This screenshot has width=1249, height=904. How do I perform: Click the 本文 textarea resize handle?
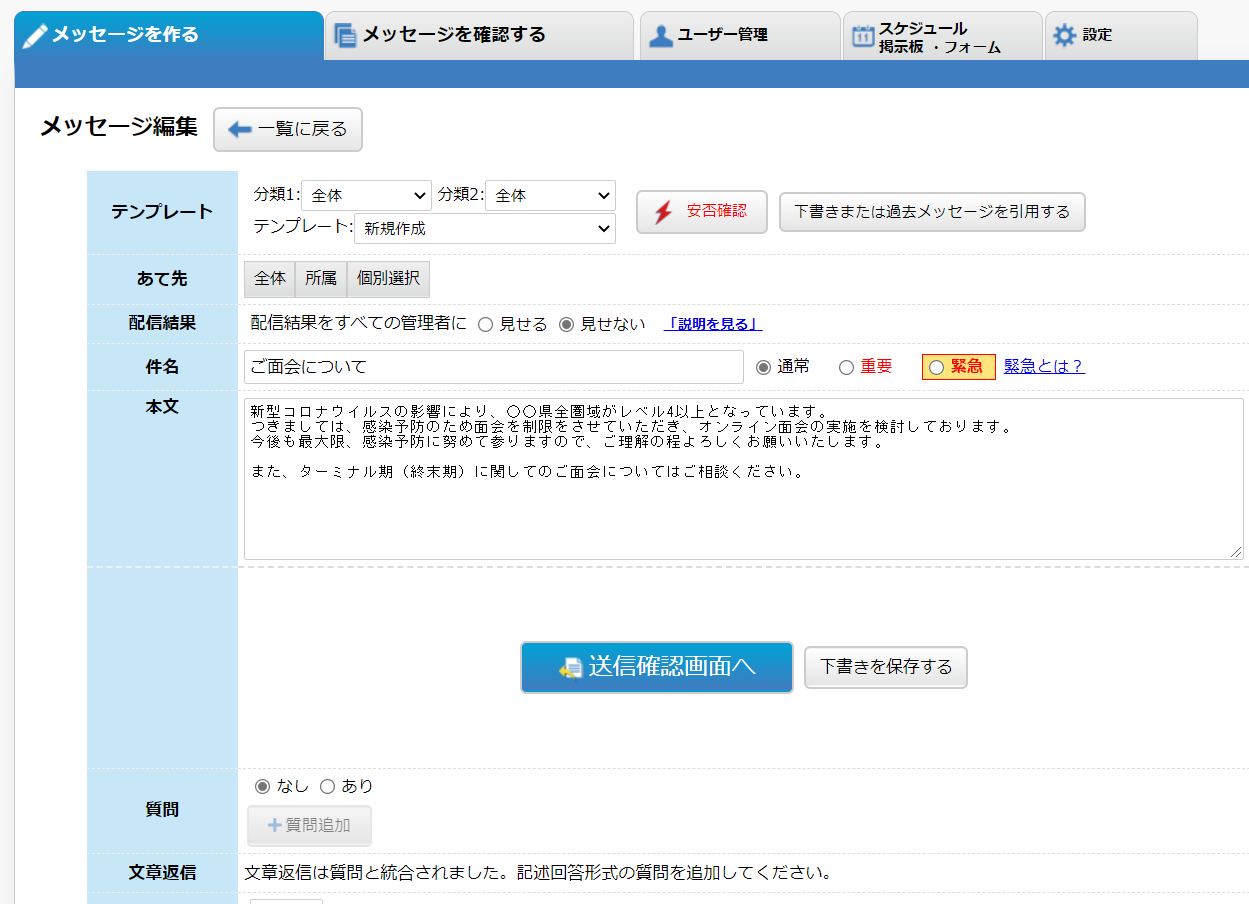pos(1236,552)
